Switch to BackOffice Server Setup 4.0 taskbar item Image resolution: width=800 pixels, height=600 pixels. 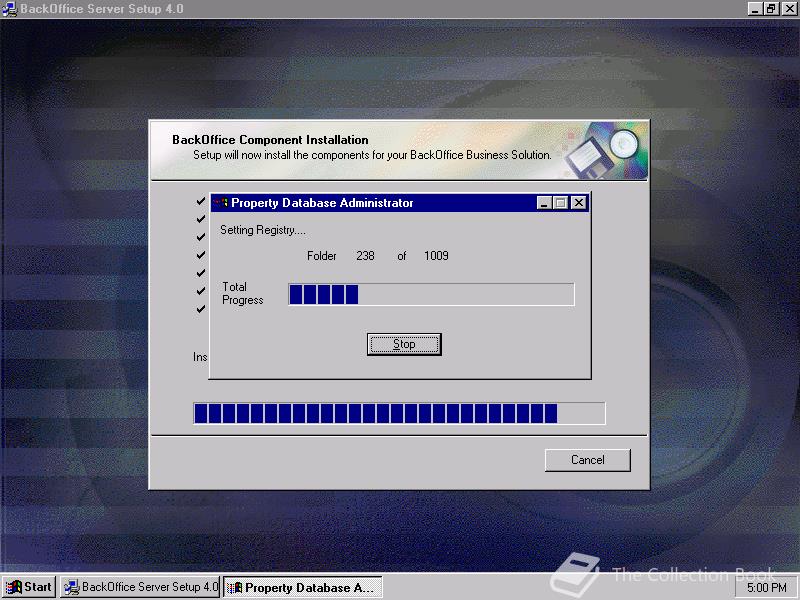tap(141, 587)
